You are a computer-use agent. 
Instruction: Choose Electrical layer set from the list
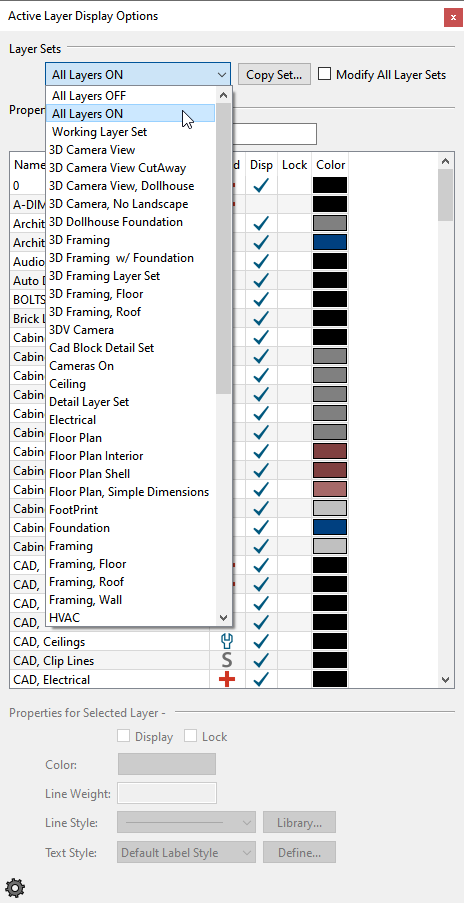point(73,420)
